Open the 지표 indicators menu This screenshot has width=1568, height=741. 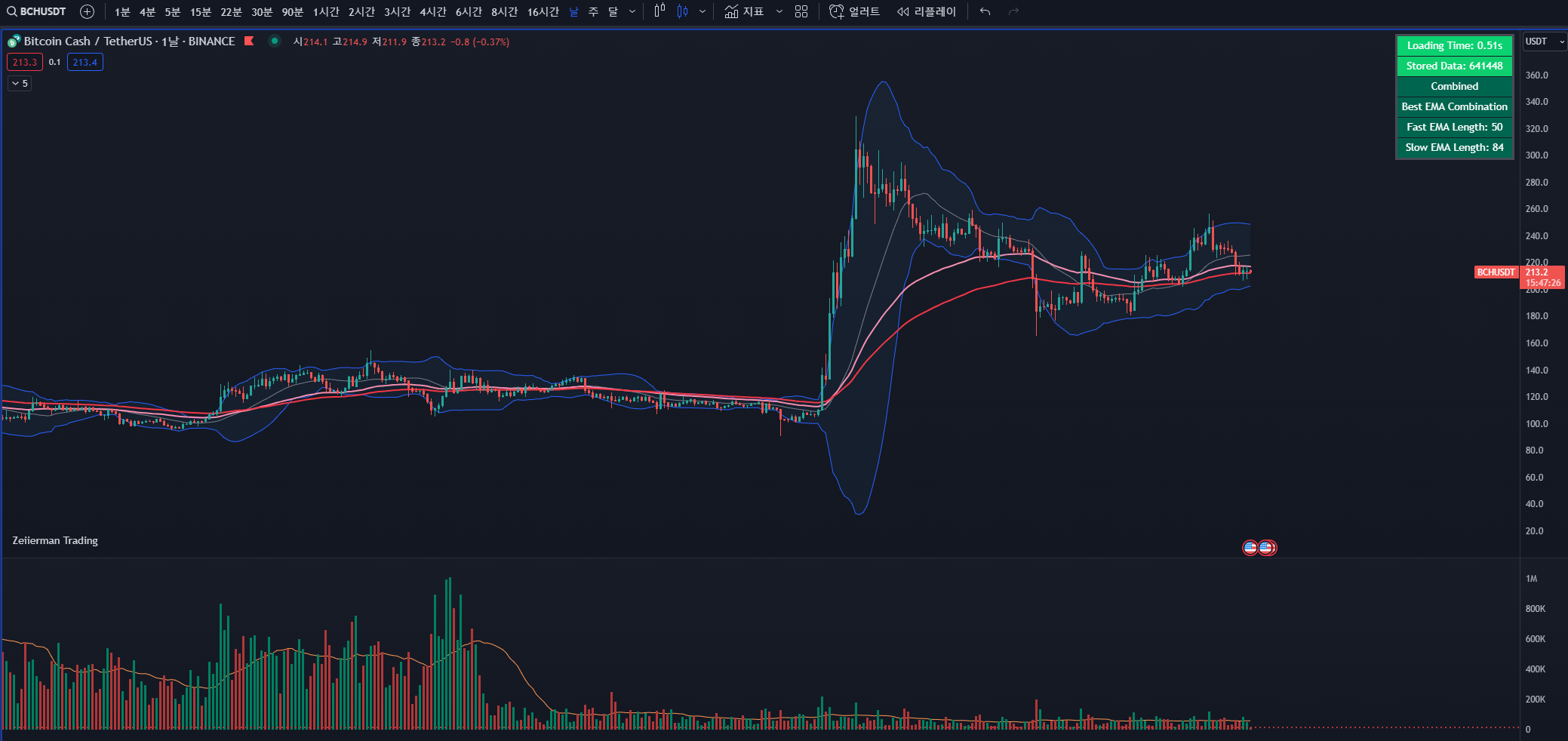tap(744, 11)
